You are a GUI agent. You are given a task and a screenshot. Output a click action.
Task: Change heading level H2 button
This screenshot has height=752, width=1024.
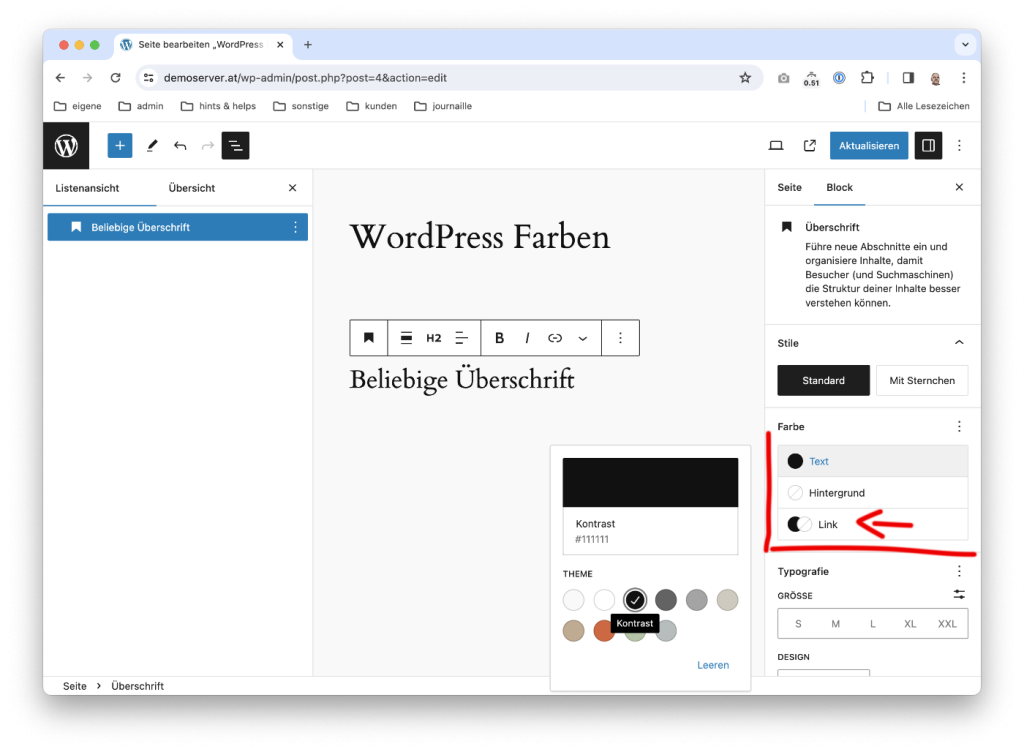(x=434, y=337)
